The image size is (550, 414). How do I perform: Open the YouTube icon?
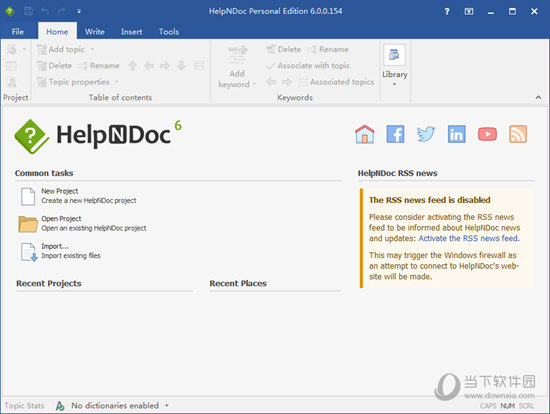pyautogui.click(x=488, y=134)
